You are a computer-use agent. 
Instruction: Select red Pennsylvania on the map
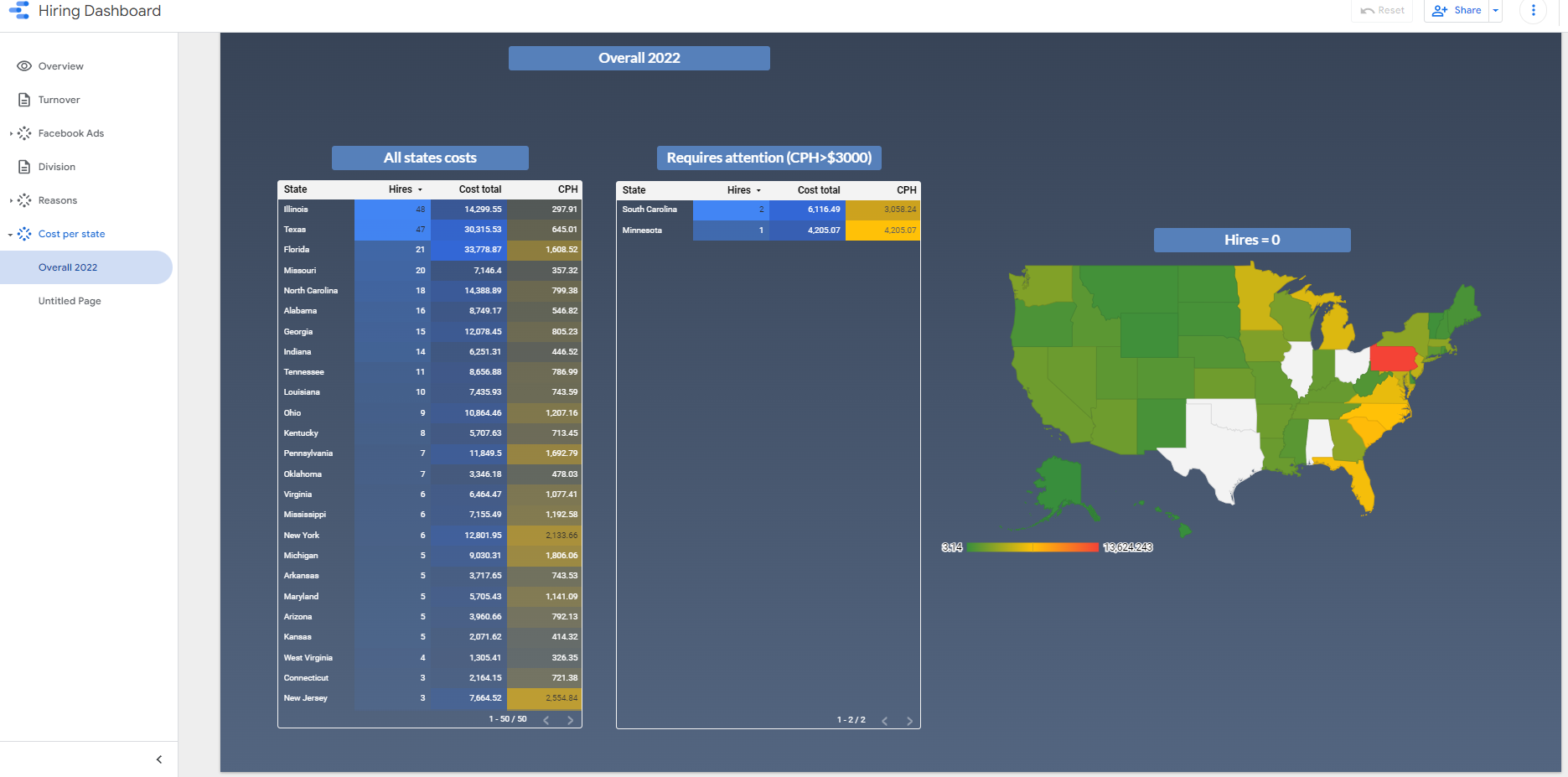tap(1392, 359)
